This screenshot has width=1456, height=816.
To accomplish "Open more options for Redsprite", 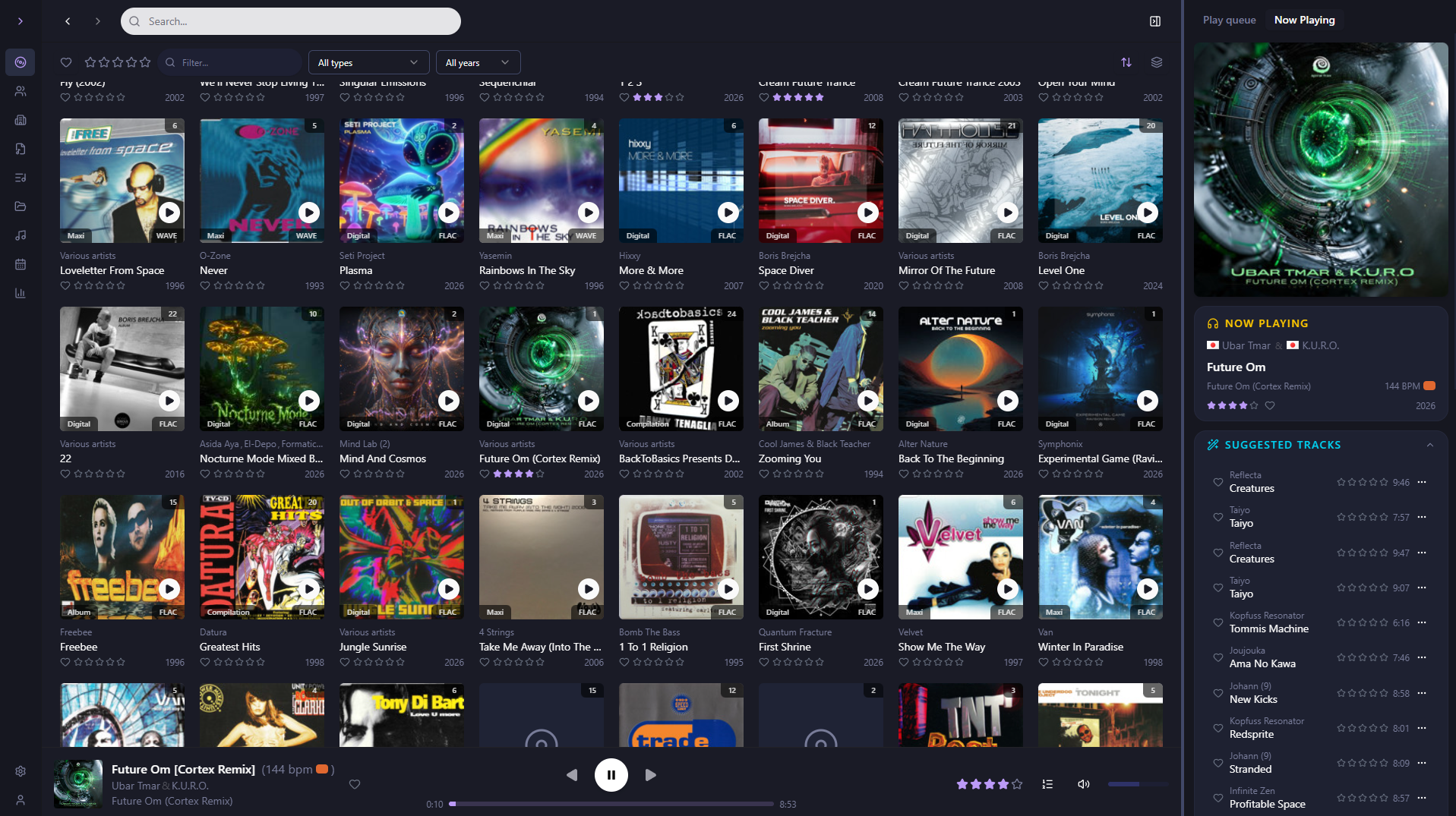I will [1422, 728].
